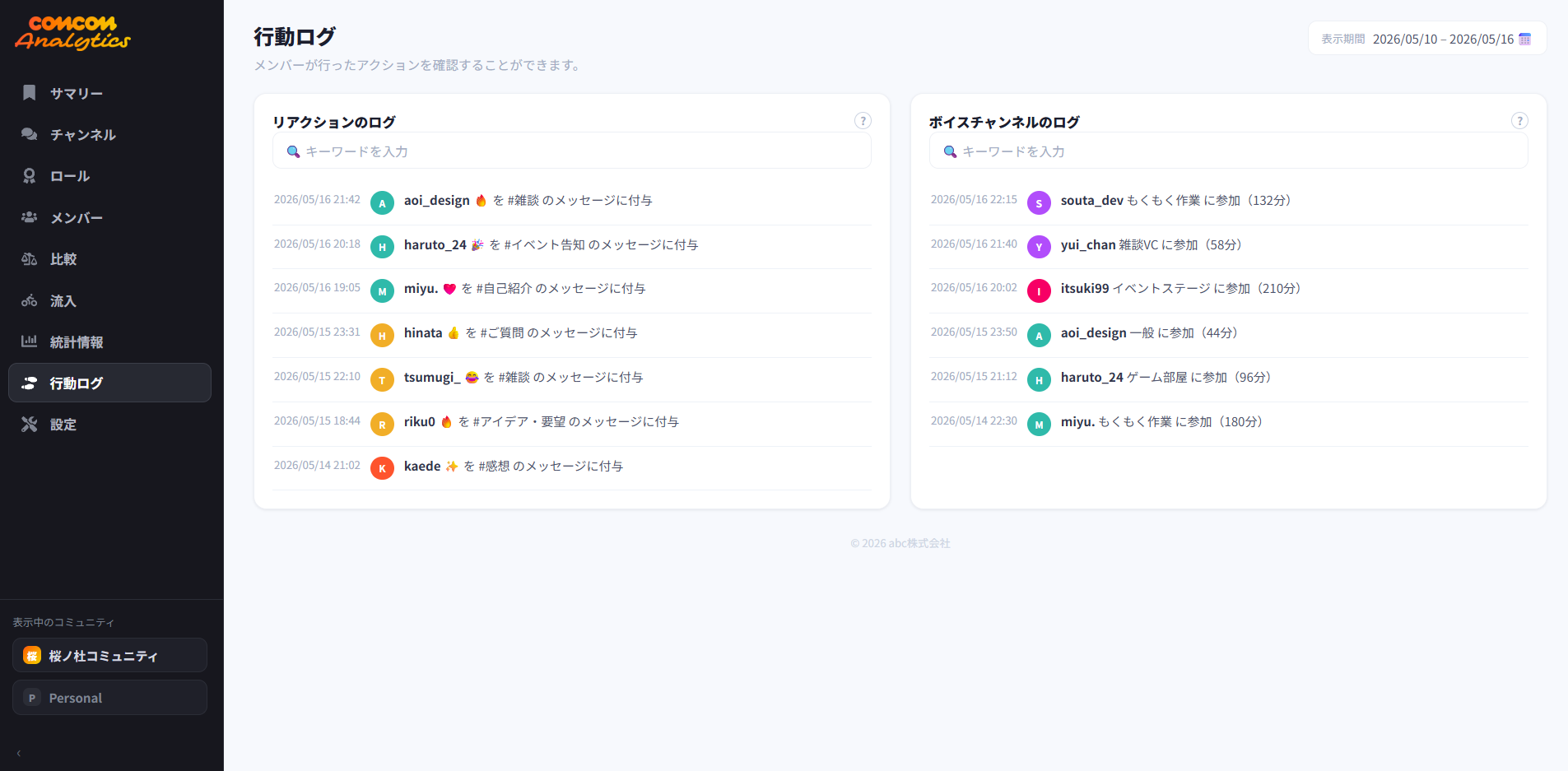Click the thumbs-up emoji on hinata reaction
This screenshot has height=771, width=1568.
tap(454, 333)
